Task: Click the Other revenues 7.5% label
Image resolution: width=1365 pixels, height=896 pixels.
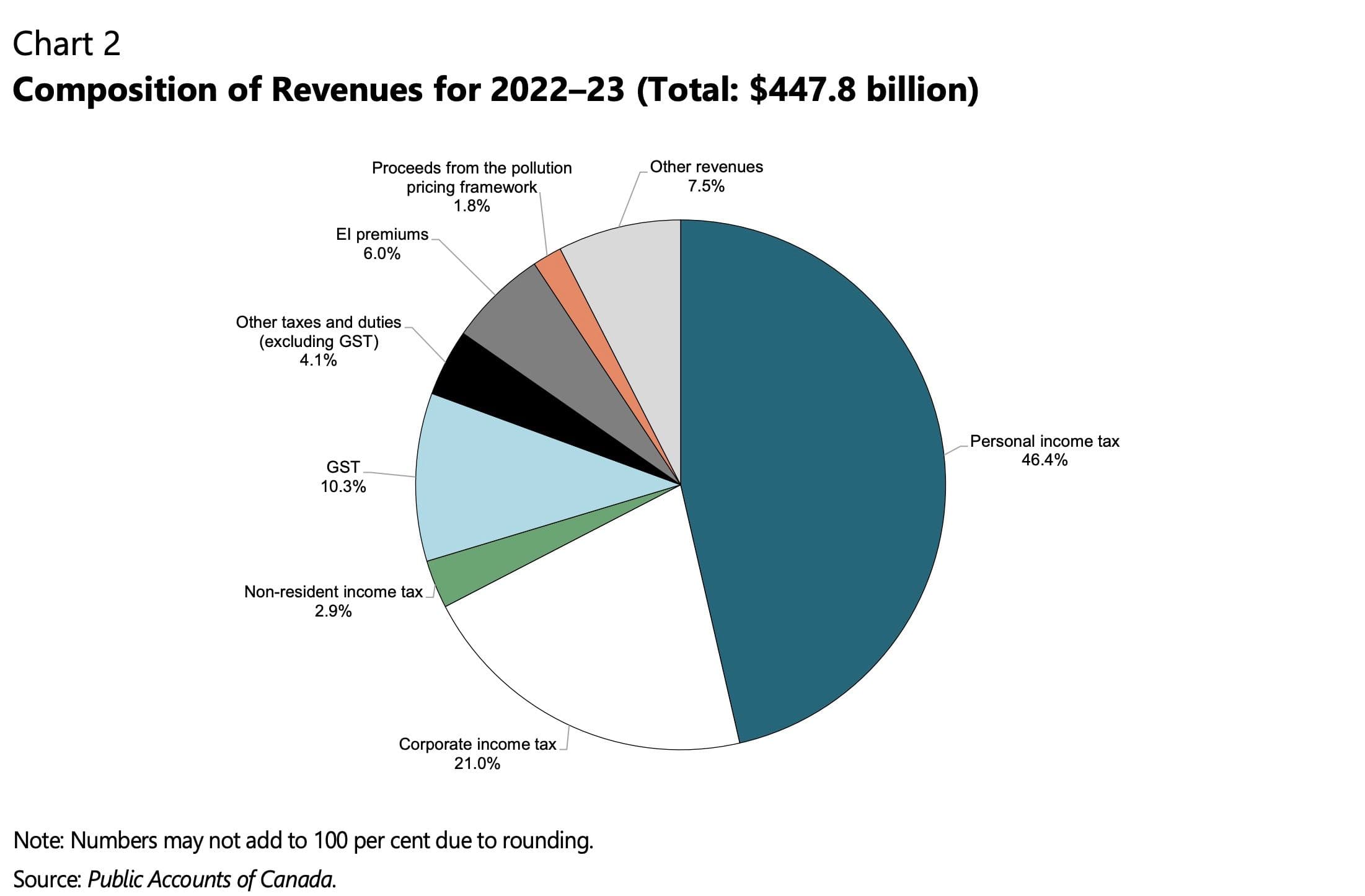Action: coord(706,176)
